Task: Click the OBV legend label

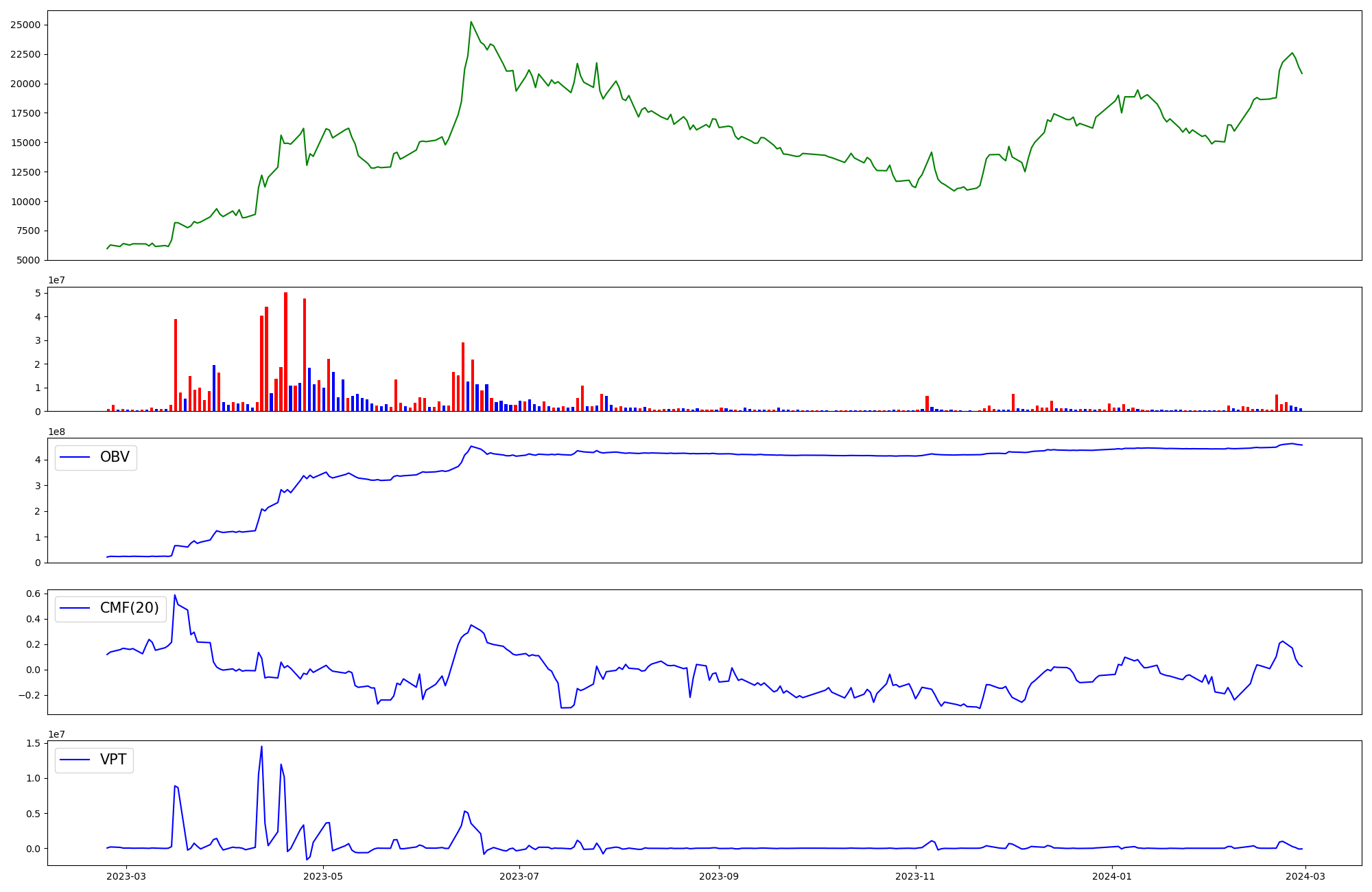Action: pyautogui.click(x=115, y=457)
